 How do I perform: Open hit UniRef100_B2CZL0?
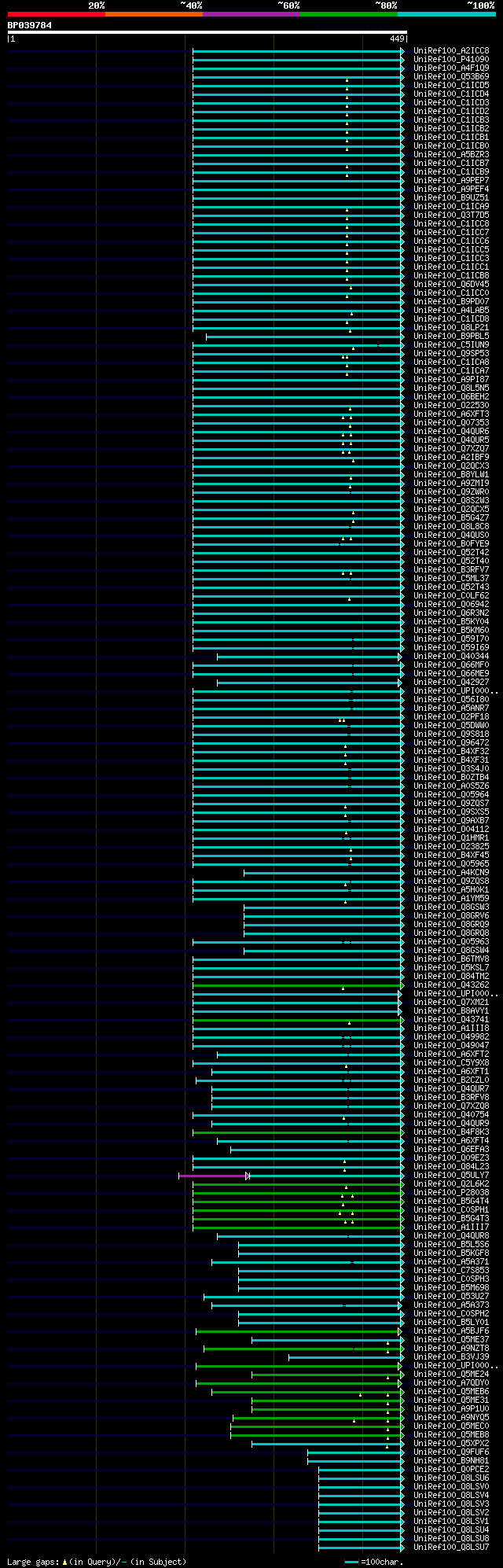[451, 1080]
